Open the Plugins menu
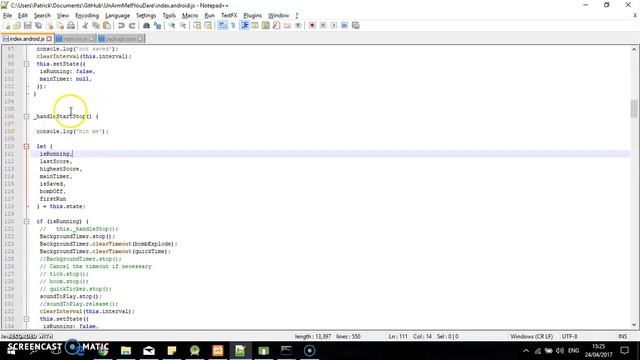This screenshot has width=640, height=360. point(253,16)
